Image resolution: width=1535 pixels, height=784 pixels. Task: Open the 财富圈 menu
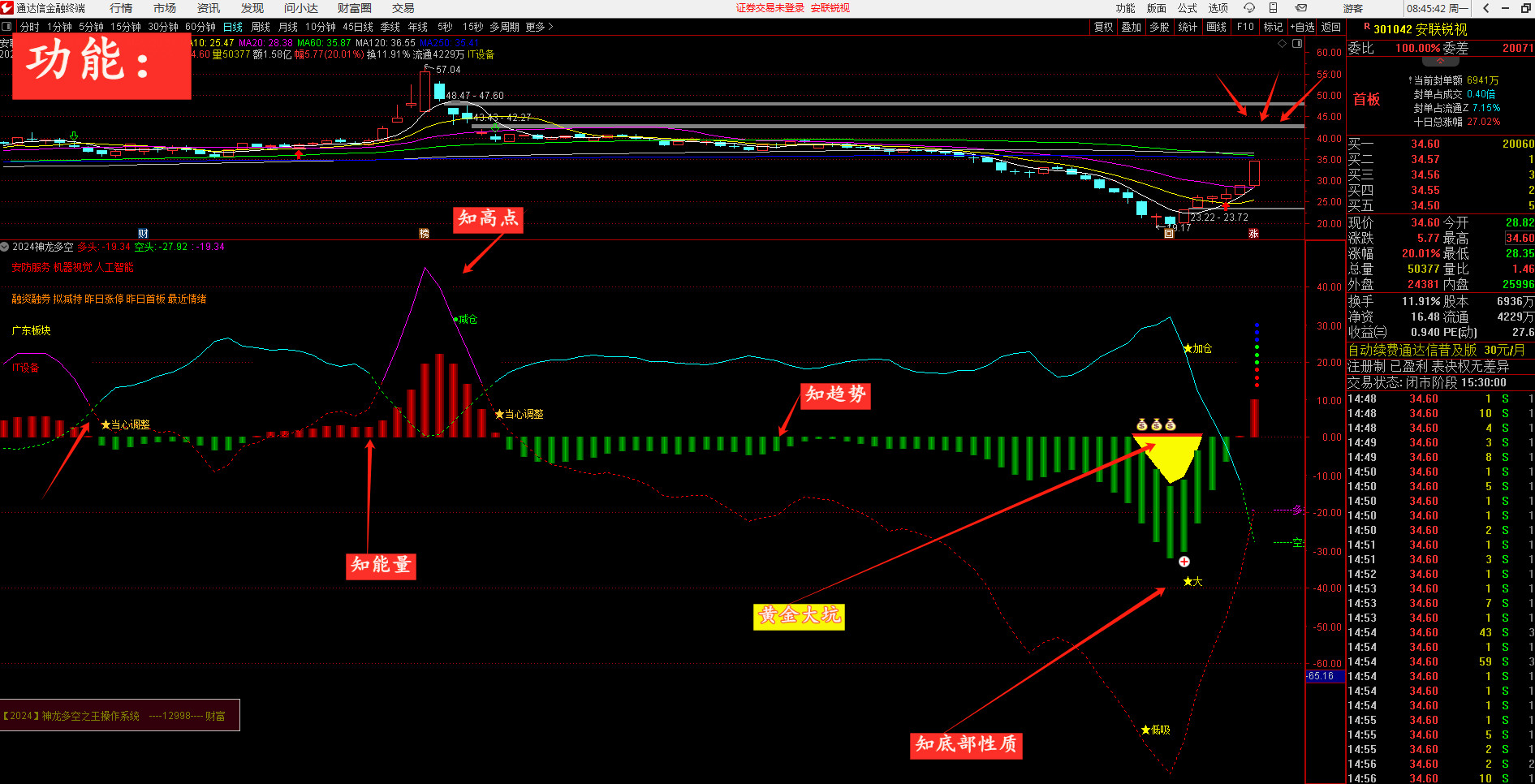pos(355,8)
